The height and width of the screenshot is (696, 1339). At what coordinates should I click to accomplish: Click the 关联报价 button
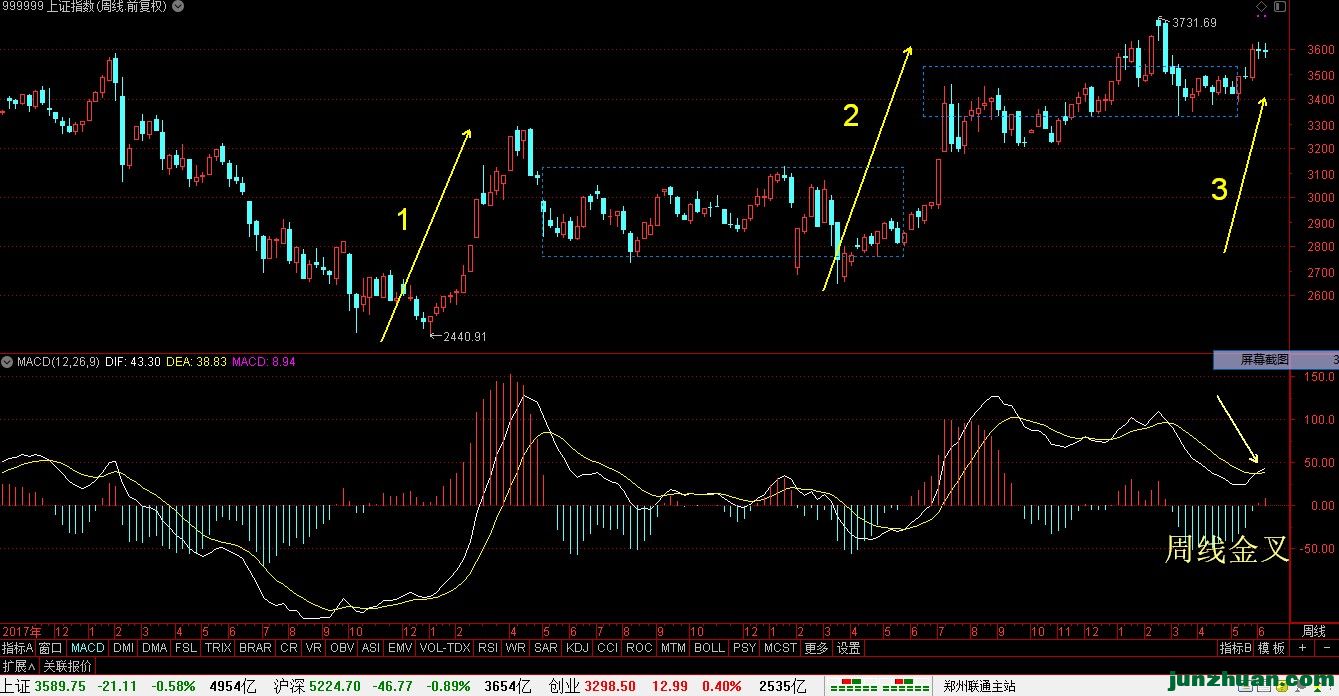click(68, 665)
